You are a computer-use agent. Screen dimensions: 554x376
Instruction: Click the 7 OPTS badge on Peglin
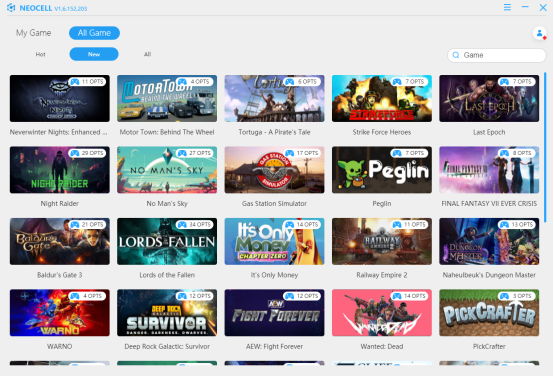click(409, 153)
